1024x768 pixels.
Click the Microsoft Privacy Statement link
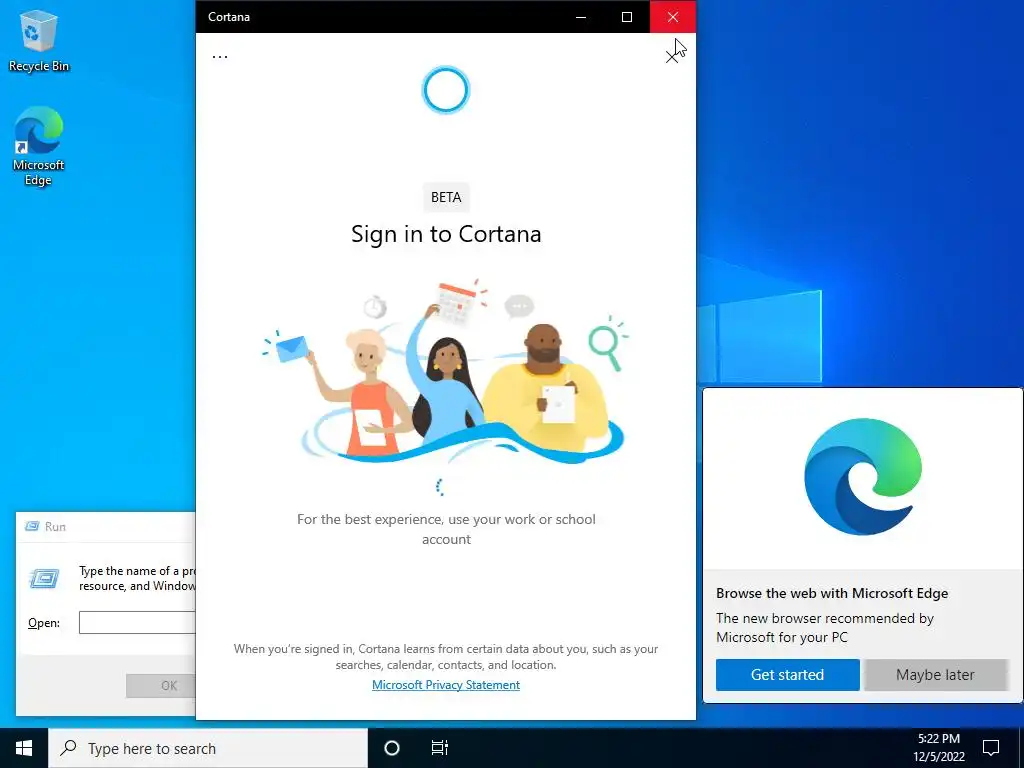tap(446, 684)
